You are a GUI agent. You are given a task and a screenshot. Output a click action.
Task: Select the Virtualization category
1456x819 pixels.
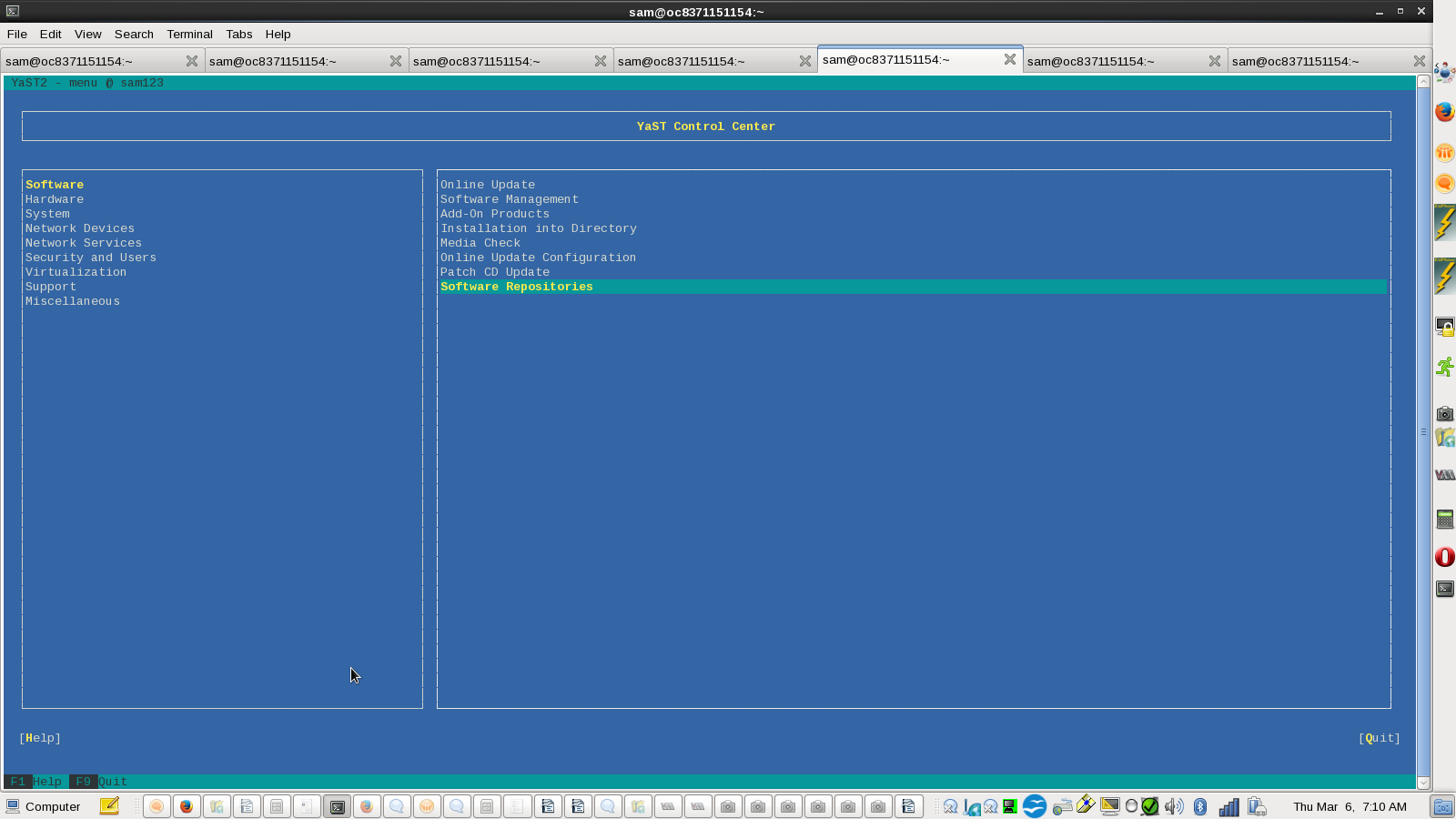[76, 272]
